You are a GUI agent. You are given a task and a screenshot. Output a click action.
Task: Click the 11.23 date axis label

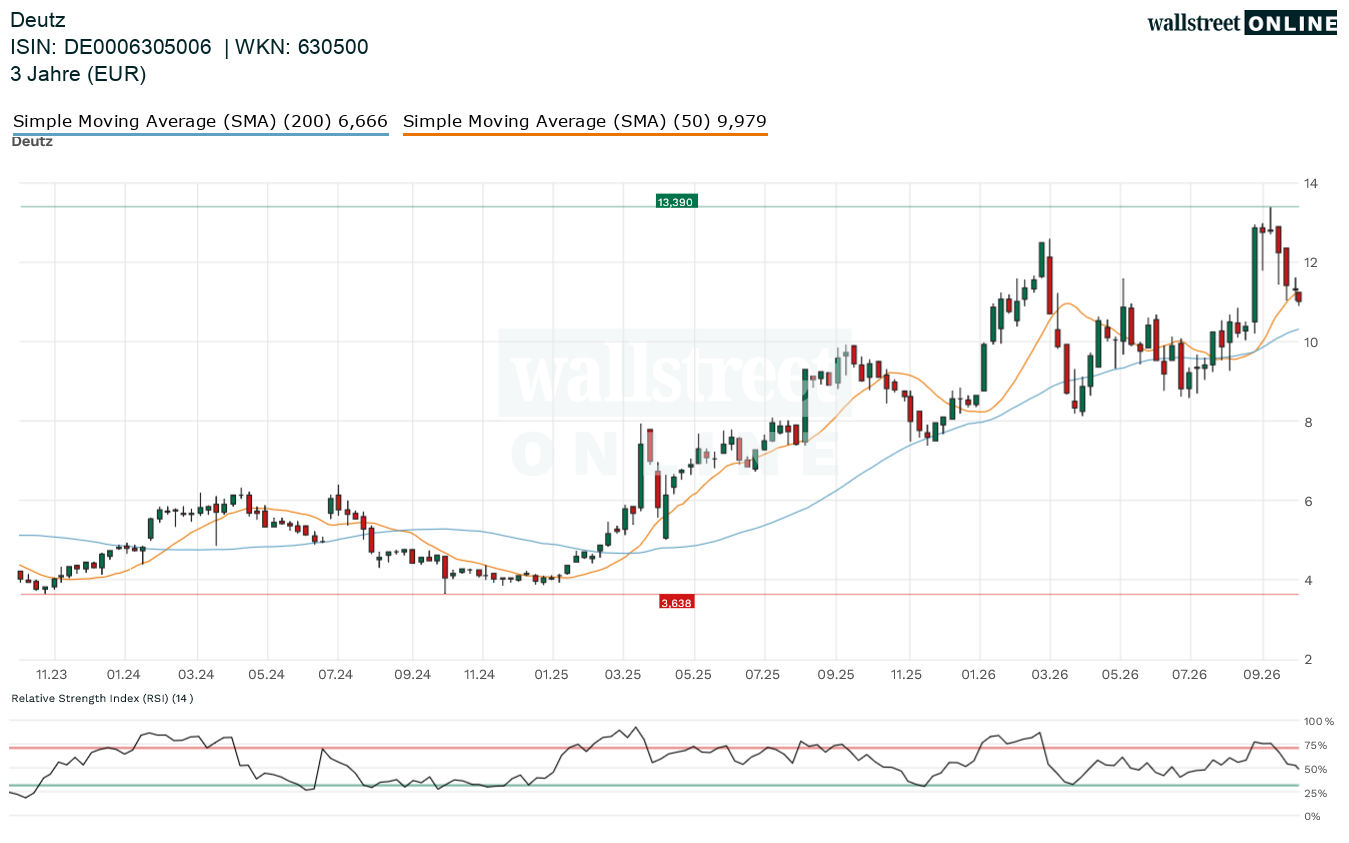point(52,675)
